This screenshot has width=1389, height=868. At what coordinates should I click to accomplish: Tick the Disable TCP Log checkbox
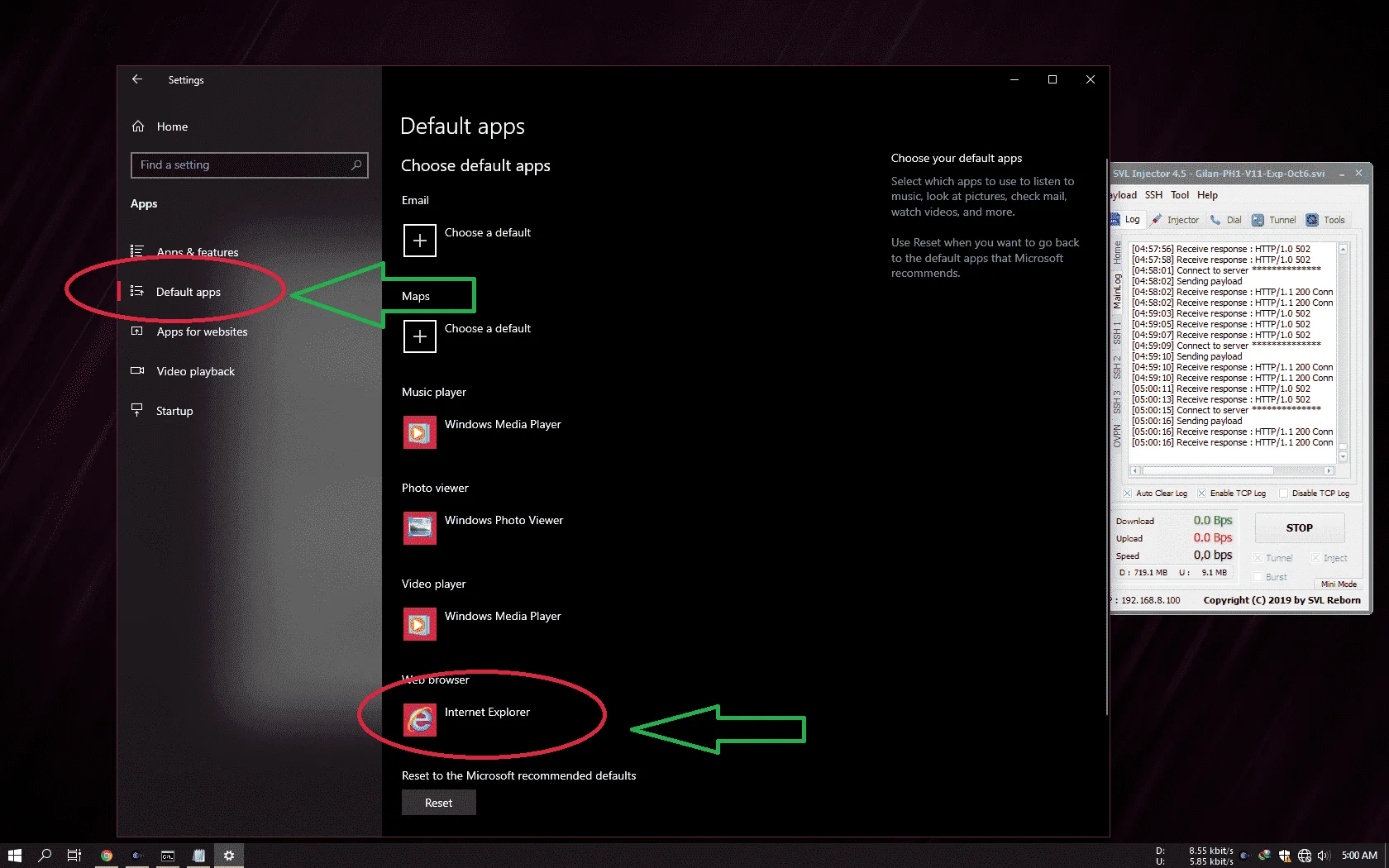[1283, 494]
